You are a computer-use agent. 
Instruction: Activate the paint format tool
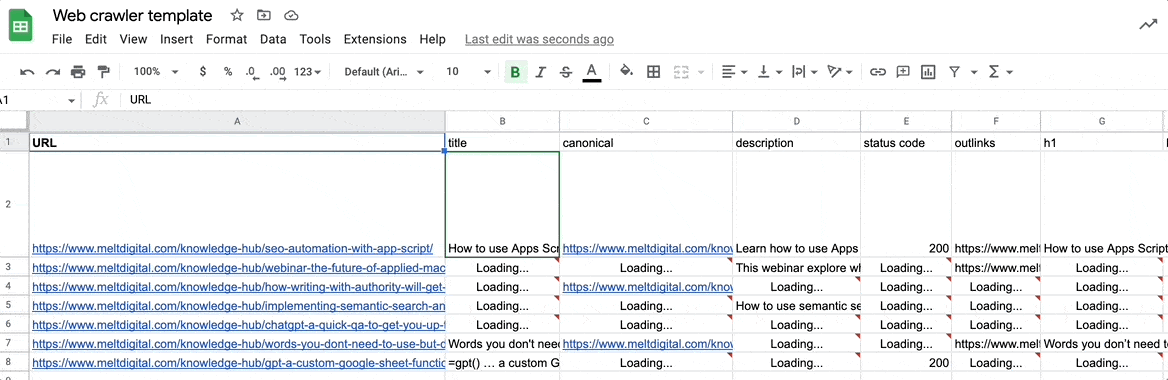[x=104, y=72]
